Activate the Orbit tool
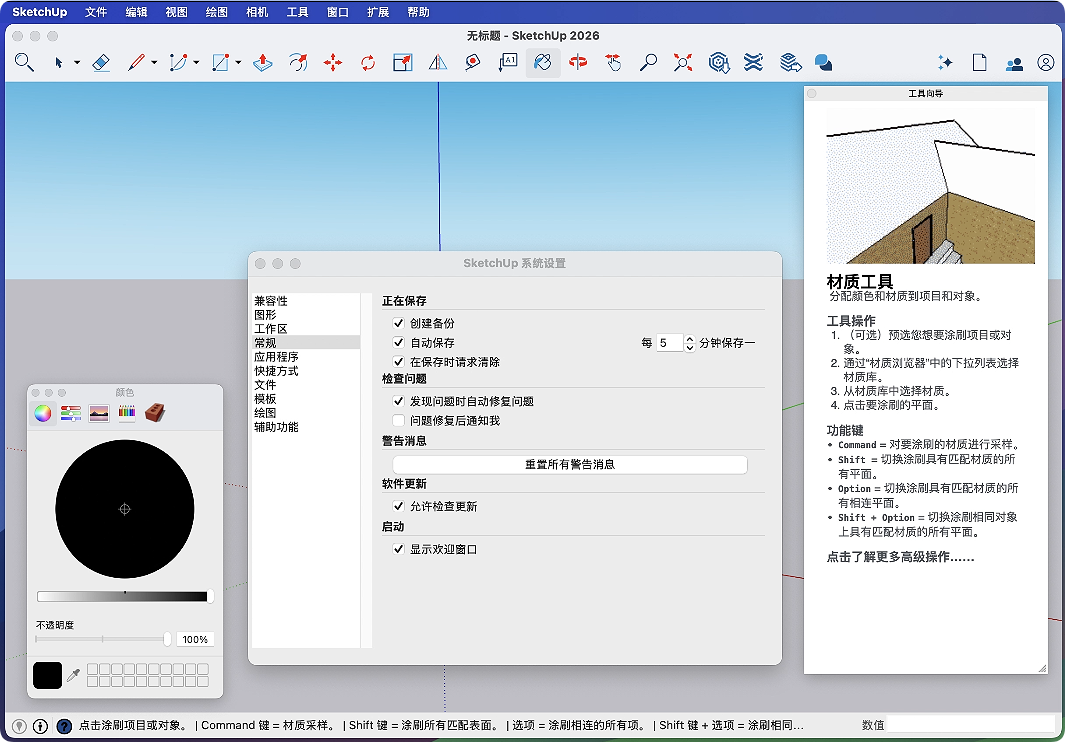1065x742 pixels. pos(578,63)
